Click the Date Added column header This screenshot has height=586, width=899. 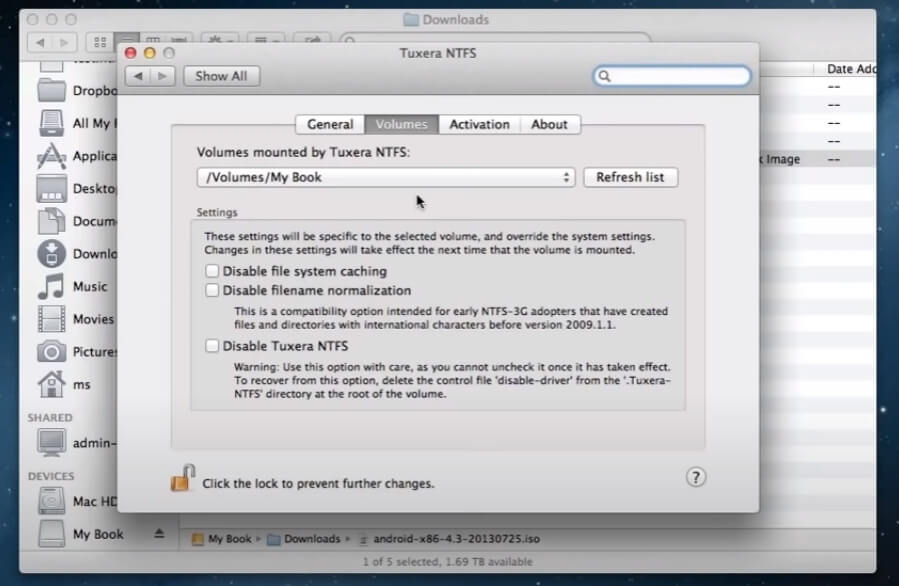coord(850,69)
